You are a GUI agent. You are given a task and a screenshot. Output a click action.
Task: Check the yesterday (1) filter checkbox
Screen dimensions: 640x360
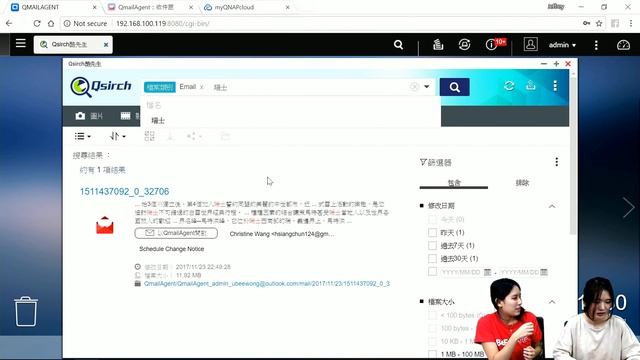click(x=432, y=232)
